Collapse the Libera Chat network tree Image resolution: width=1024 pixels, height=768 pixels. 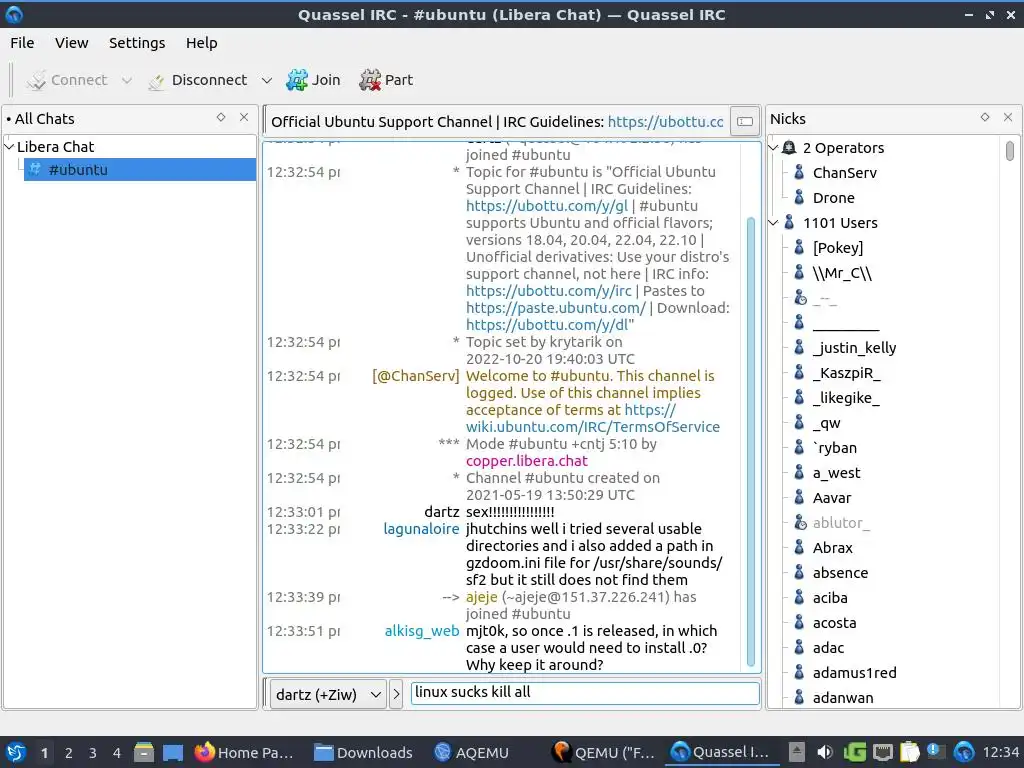9,146
